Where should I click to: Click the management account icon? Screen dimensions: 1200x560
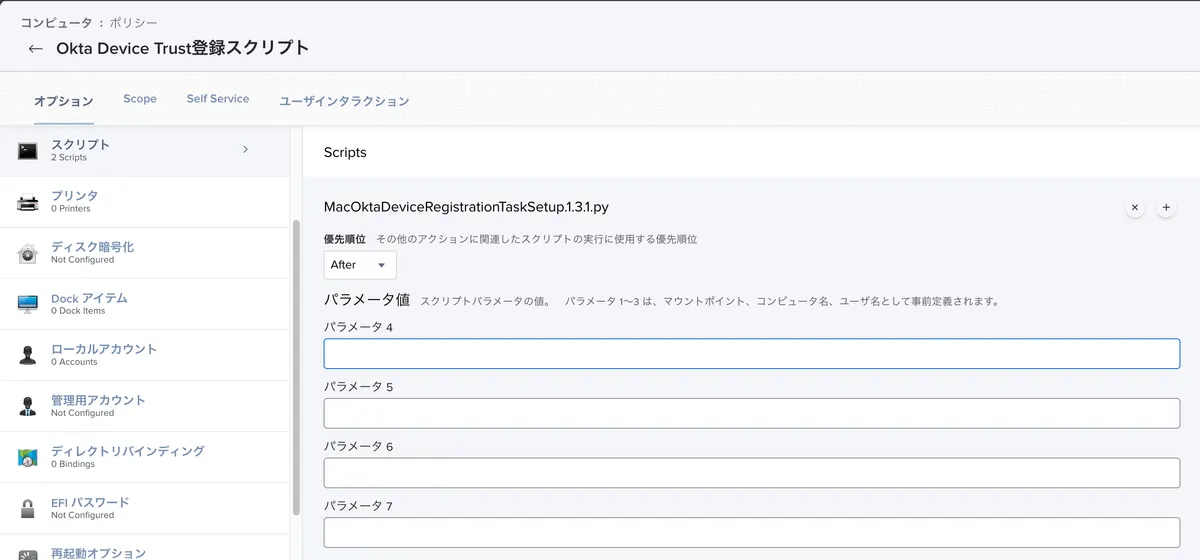point(27,406)
